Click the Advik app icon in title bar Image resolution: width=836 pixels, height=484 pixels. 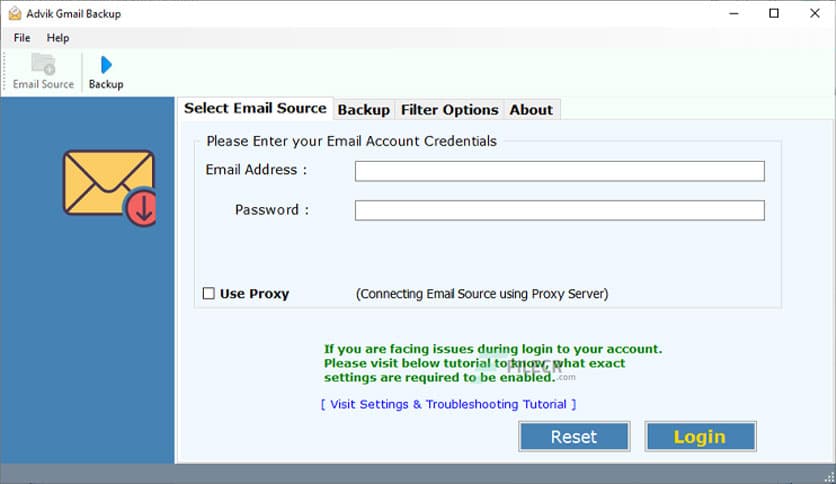tap(14, 13)
